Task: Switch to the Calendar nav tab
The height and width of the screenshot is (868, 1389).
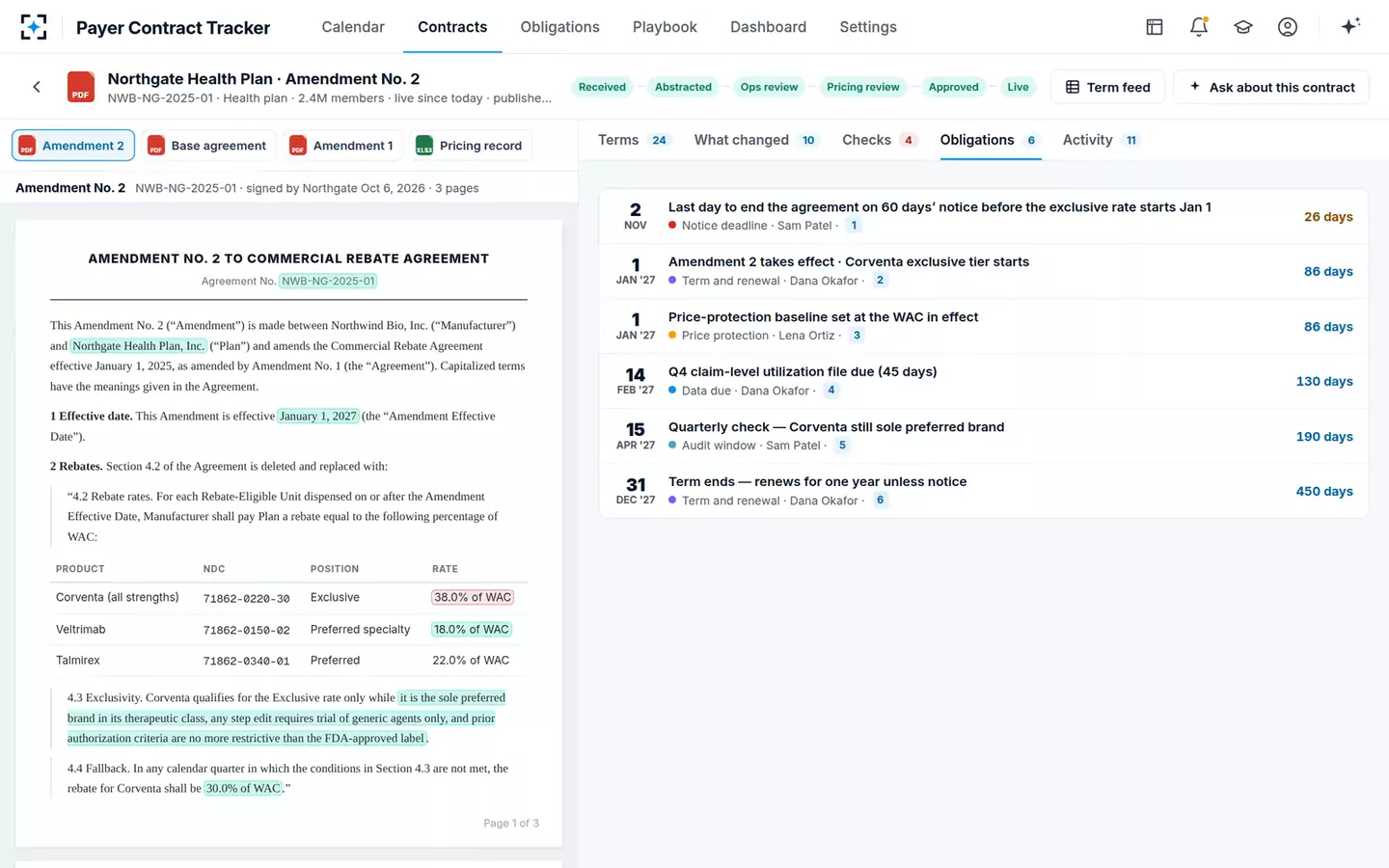Action: [353, 27]
